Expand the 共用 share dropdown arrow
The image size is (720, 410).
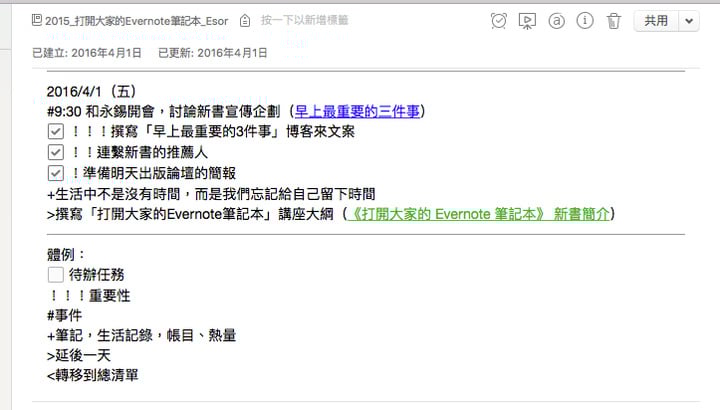[689, 20]
